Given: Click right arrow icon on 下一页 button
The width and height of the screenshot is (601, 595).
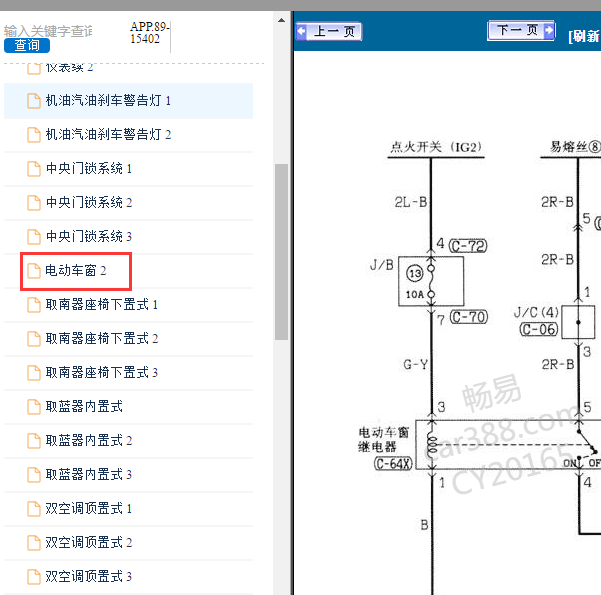Looking at the screenshot, I should [x=549, y=30].
